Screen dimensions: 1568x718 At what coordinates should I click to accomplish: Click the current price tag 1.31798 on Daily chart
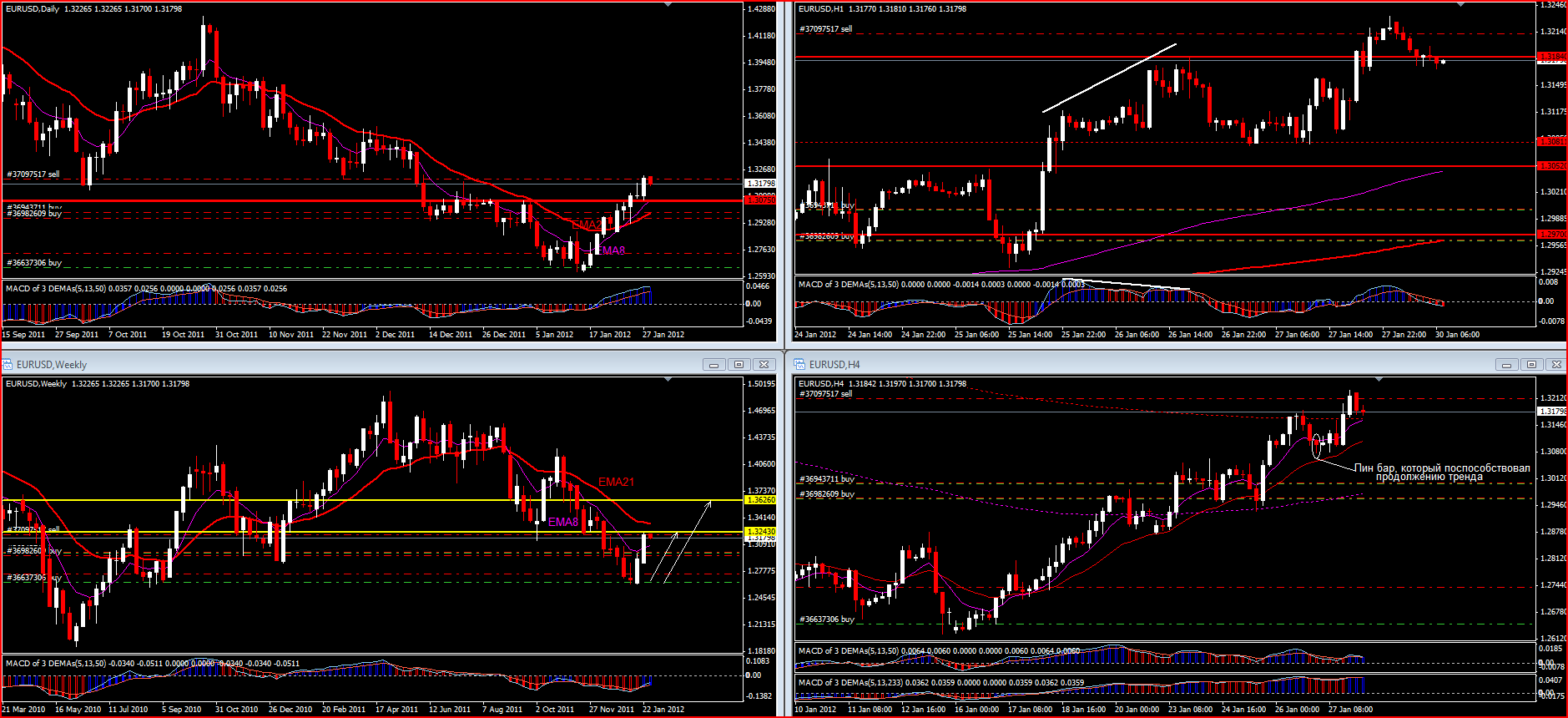(760, 184)
